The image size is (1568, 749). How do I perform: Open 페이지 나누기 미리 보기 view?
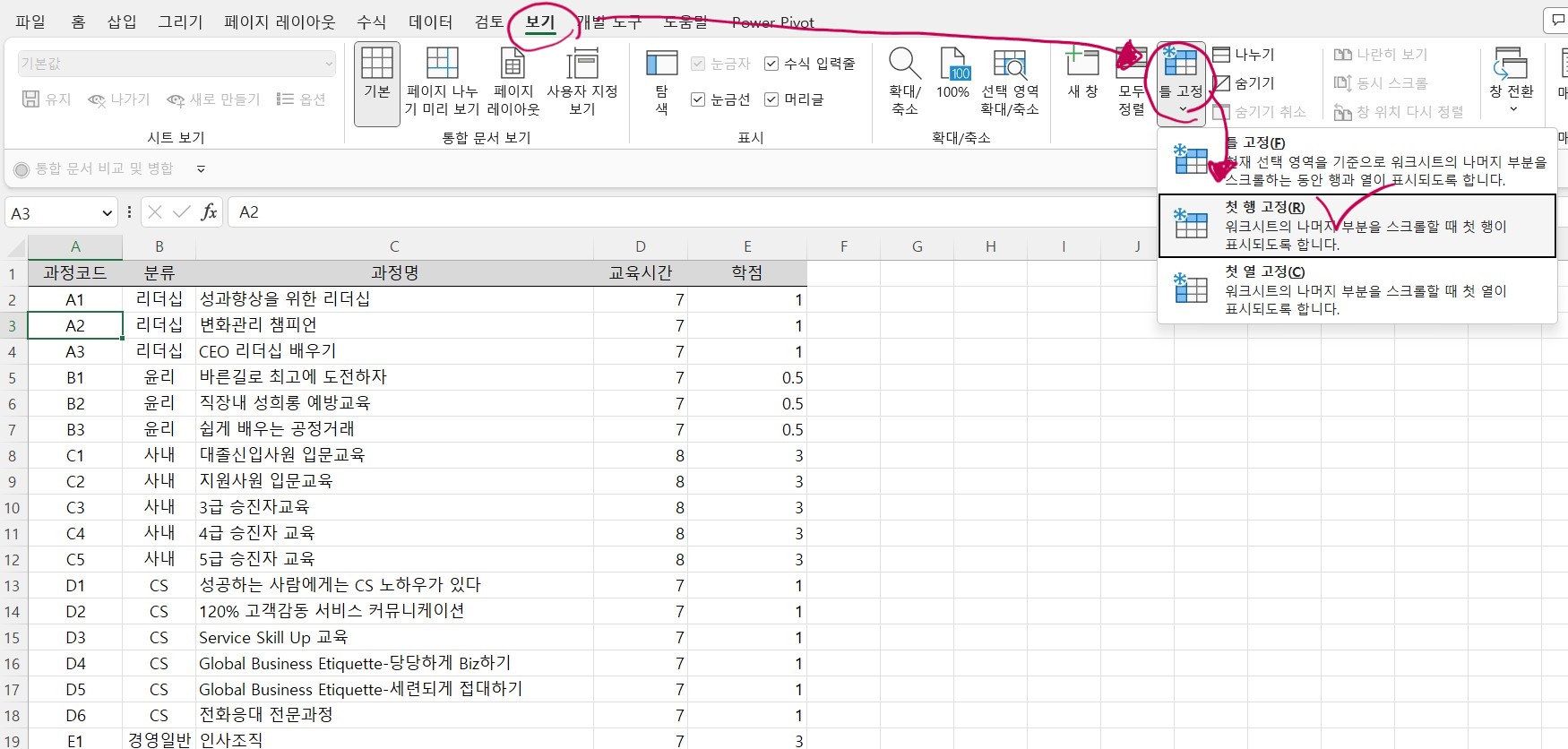click(x=442, y=82)
